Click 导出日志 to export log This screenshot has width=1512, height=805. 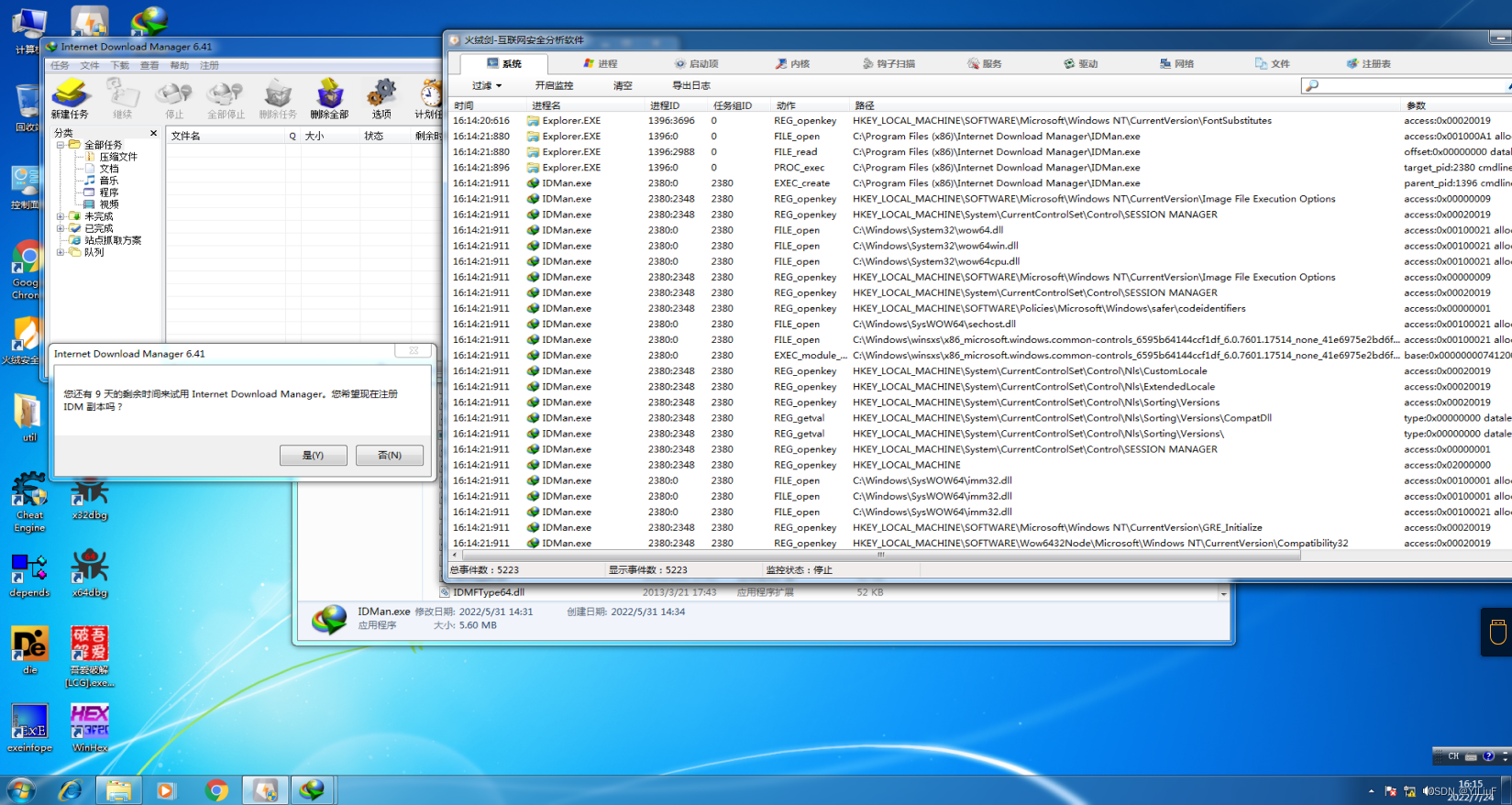coord(691,85)
